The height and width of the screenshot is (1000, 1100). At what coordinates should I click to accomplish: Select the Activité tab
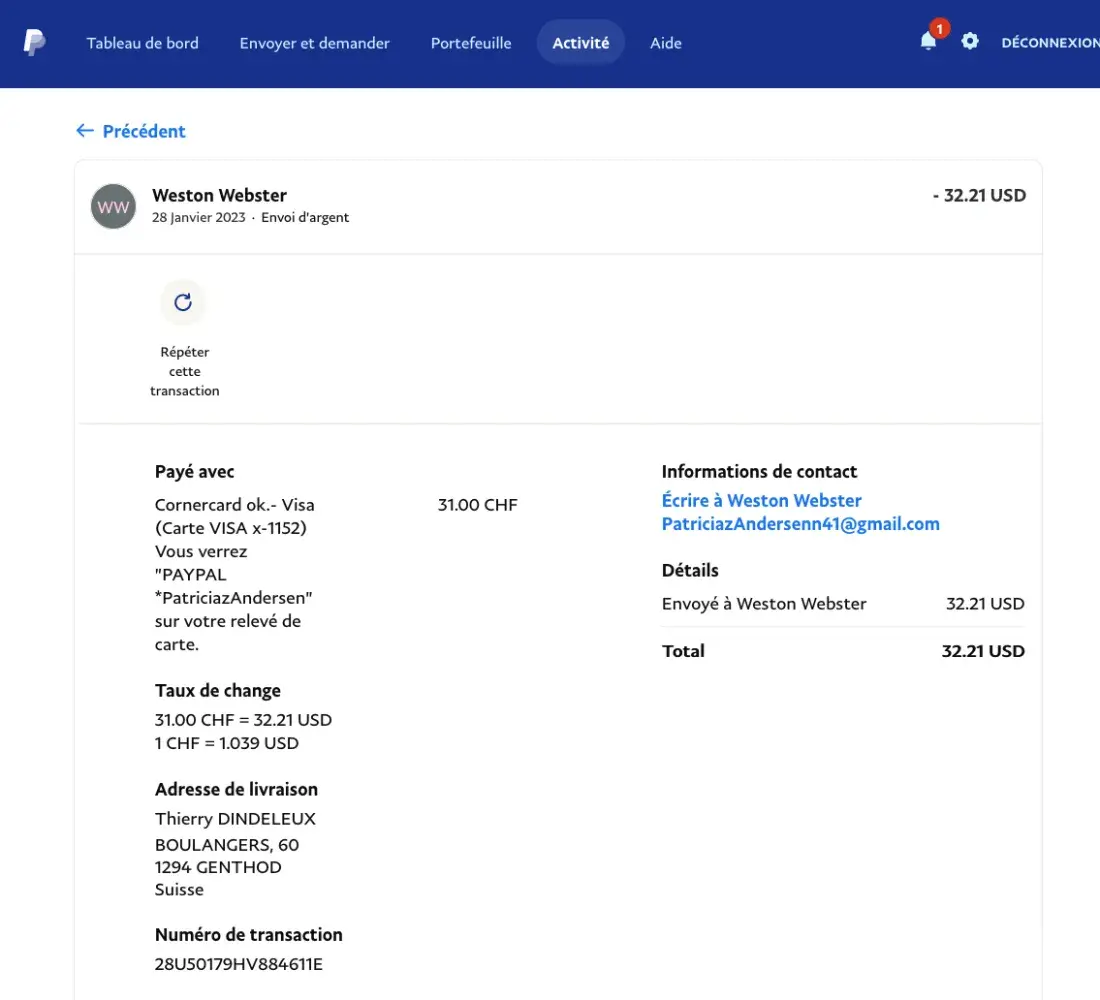pyautogui.click(x=581, y=43)
